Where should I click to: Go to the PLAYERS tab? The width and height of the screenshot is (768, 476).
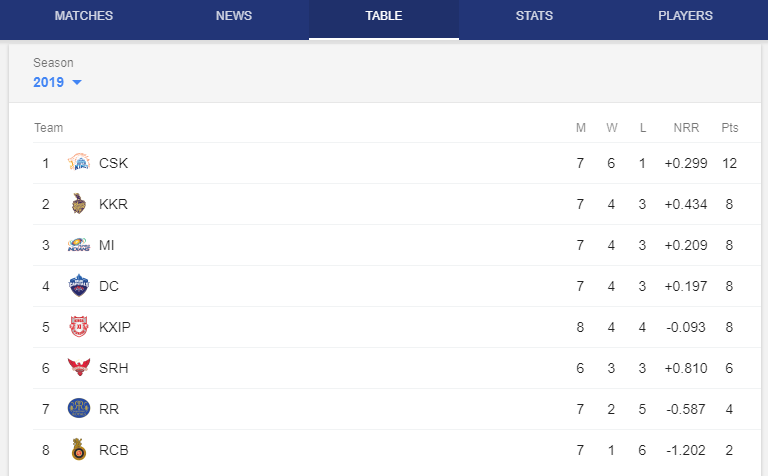(685, 16)
